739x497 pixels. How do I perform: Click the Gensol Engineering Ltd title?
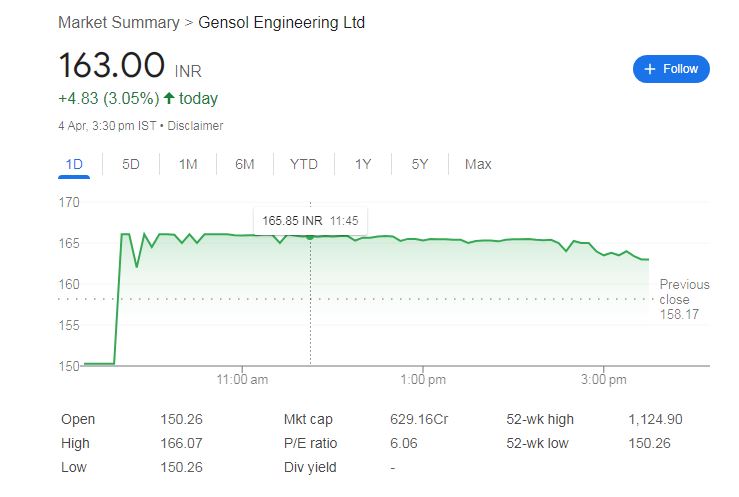(x=280, y=22)
